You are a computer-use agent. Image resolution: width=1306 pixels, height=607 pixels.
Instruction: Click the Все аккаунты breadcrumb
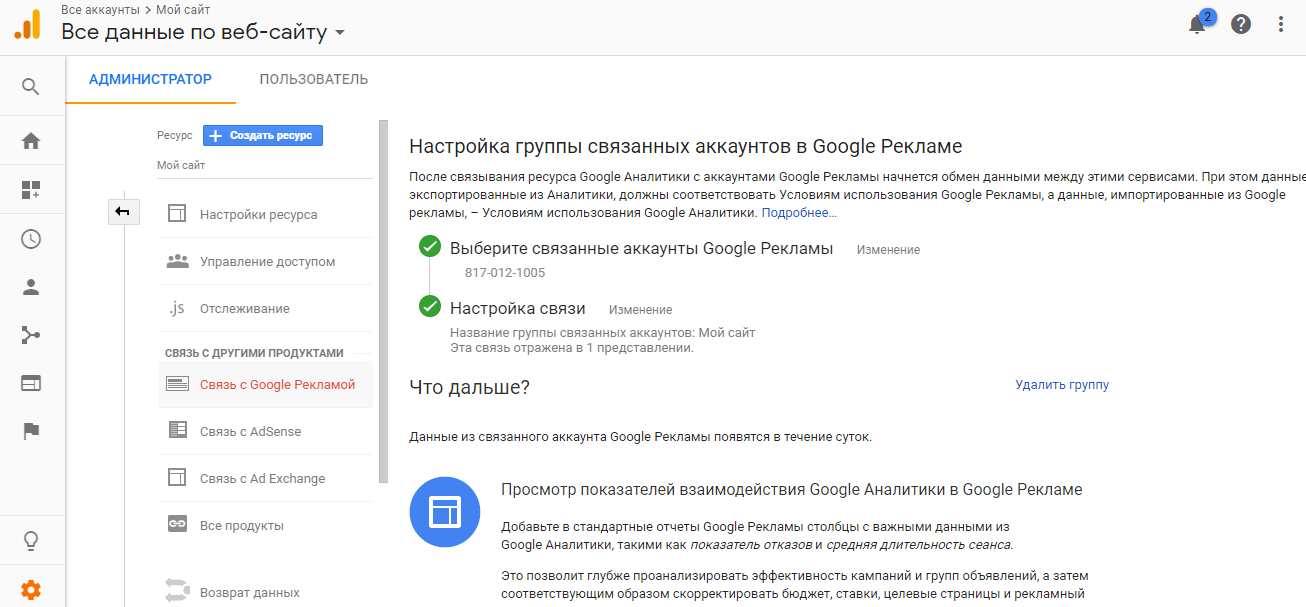pyautogui.click(x=100, y=9)
